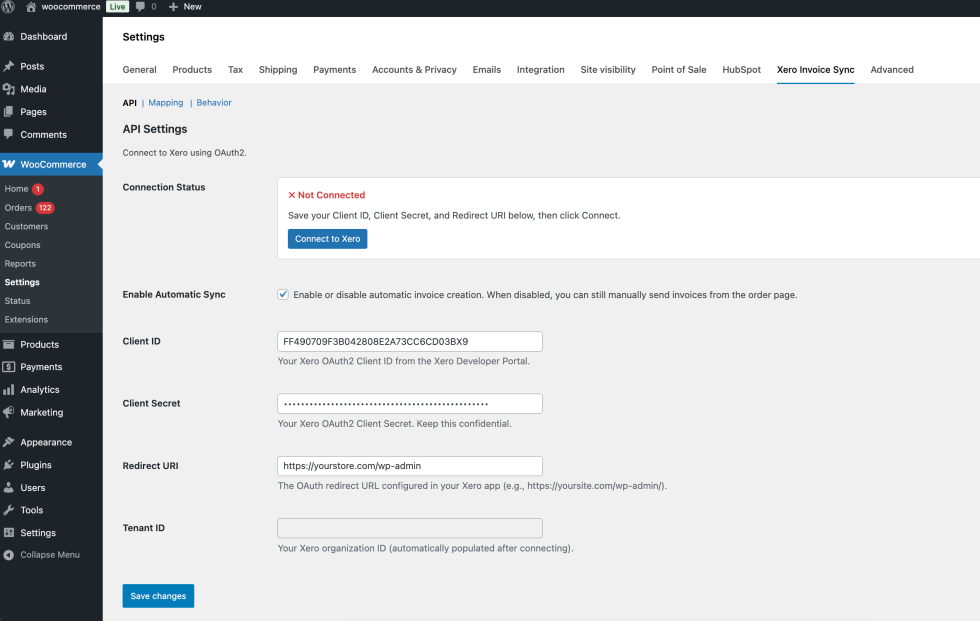Click the Plugins plug icon
Screen dimensions: 980x621
point(9,465)
